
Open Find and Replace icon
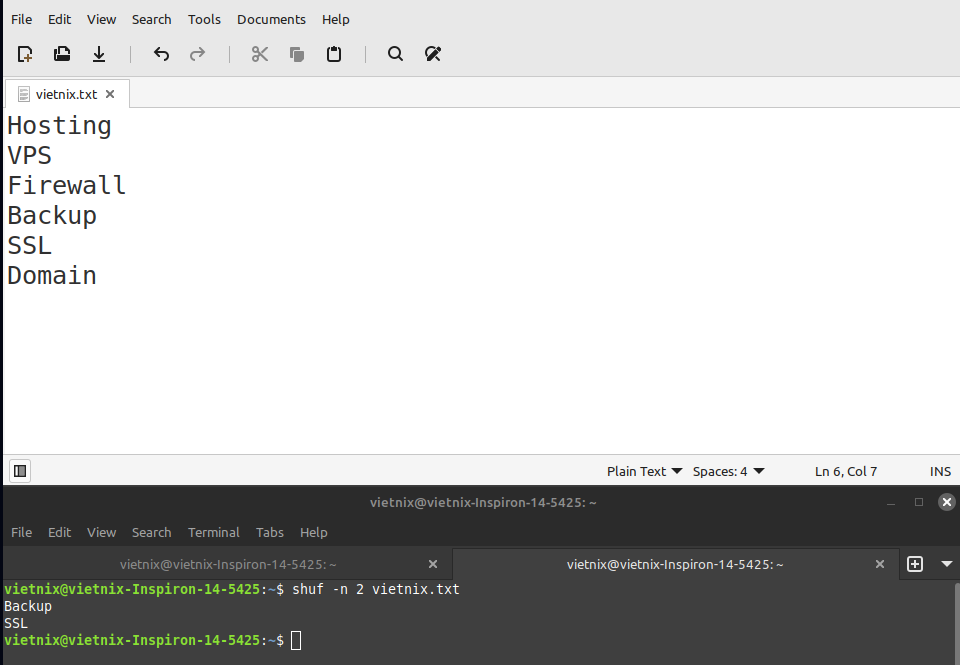[x=433, y=54]
